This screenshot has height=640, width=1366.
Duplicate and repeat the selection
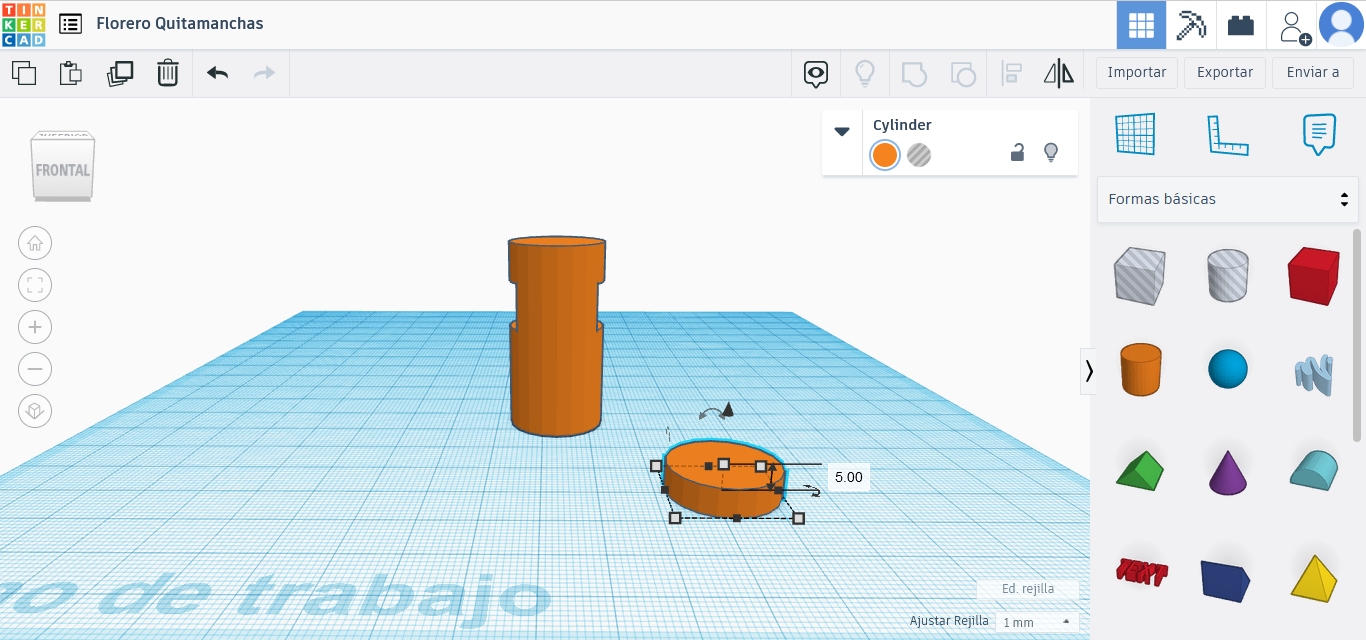tap(120, 73)
